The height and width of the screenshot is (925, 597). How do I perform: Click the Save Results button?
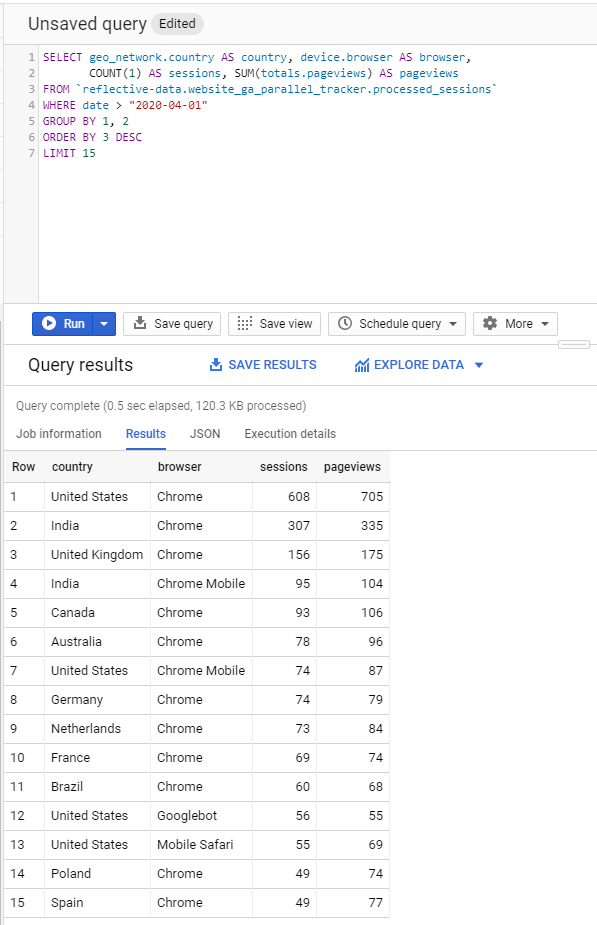click(263, 365)
